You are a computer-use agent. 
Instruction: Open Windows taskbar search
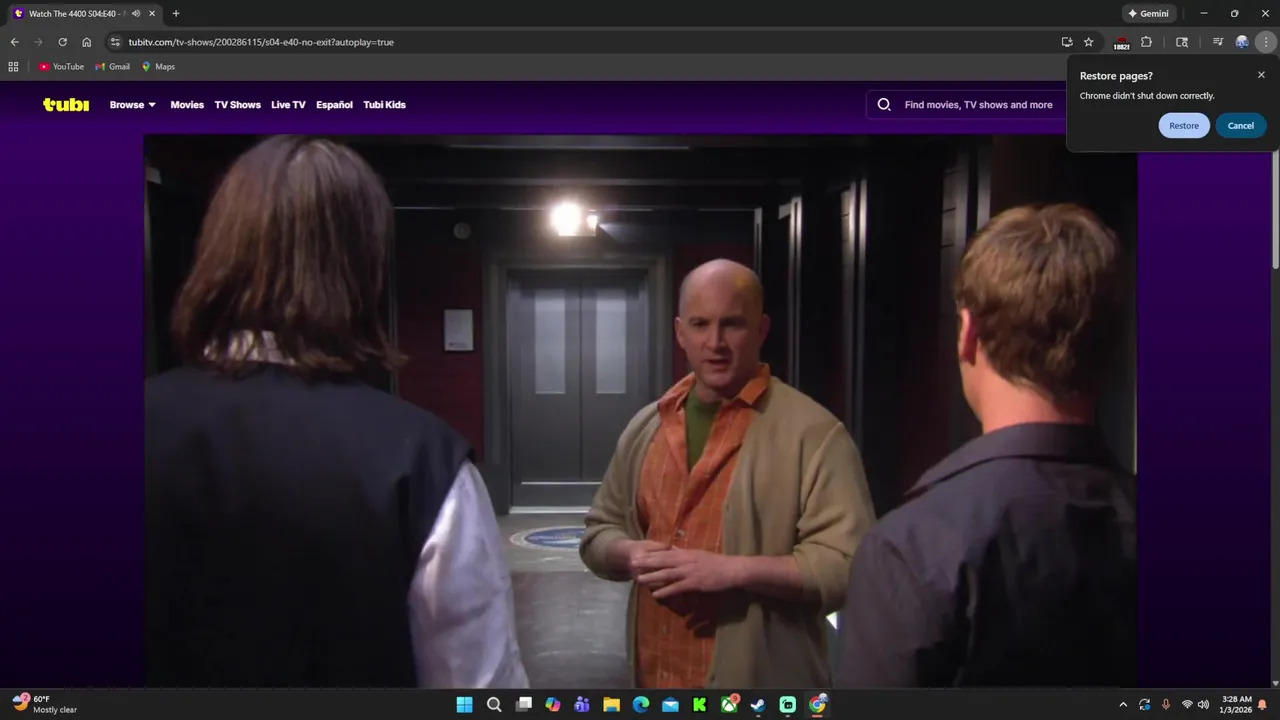pyautogui.click(x=494, y=704)
